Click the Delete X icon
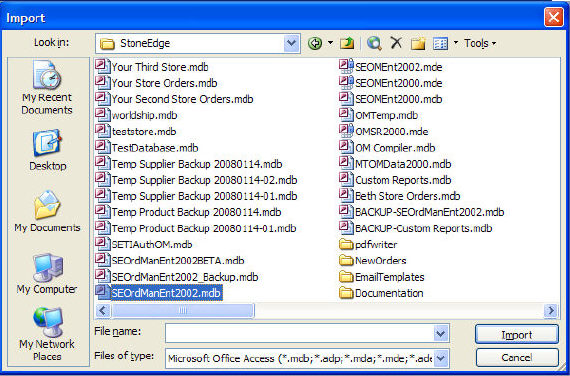The width and height of the screenshot is (570, 376). pos(396,43)
